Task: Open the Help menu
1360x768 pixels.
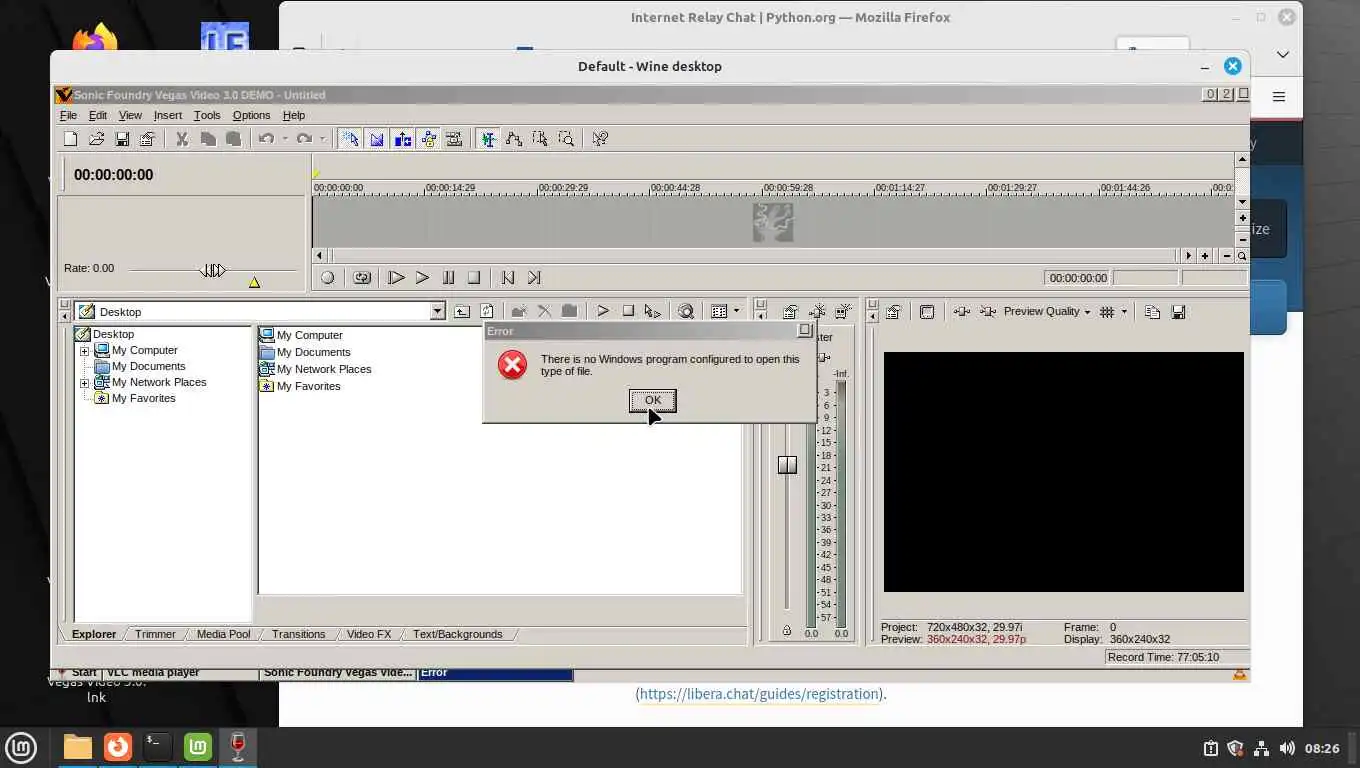Action: coord(294,115)
